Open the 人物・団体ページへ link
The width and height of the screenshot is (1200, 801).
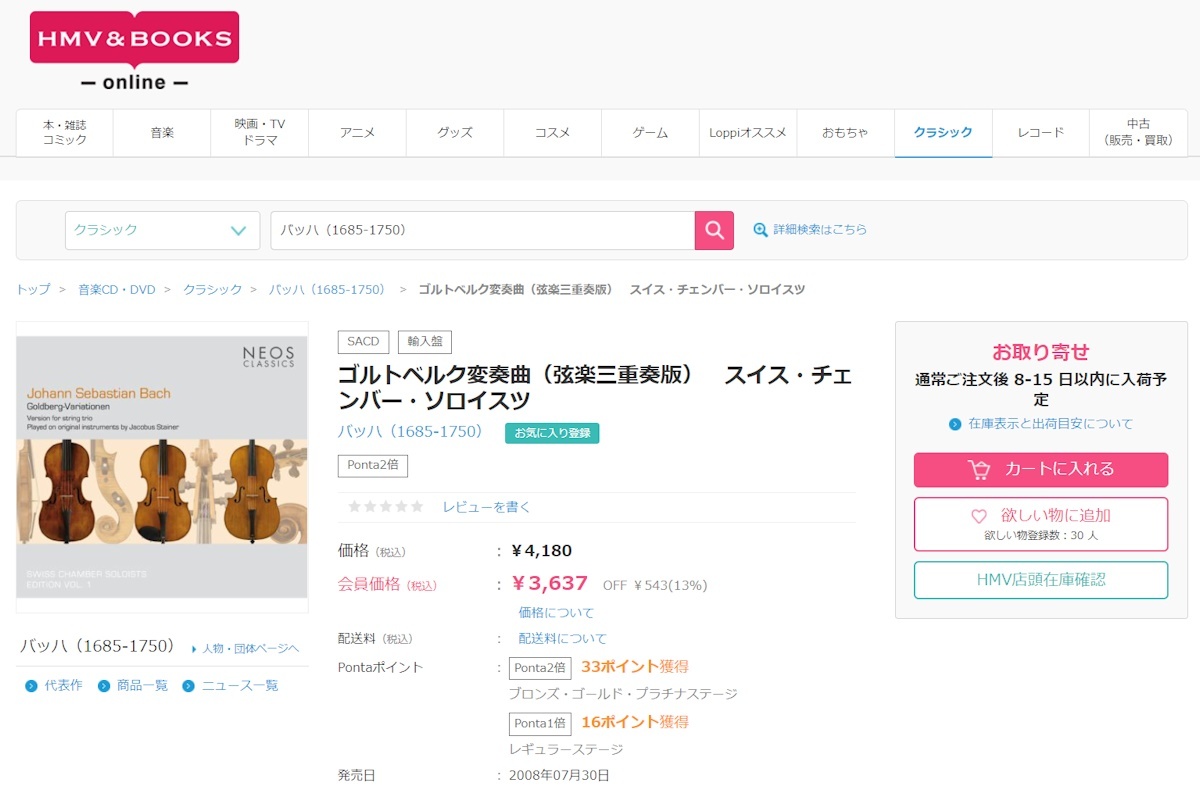pyautogui.click(x=251, y=649)
